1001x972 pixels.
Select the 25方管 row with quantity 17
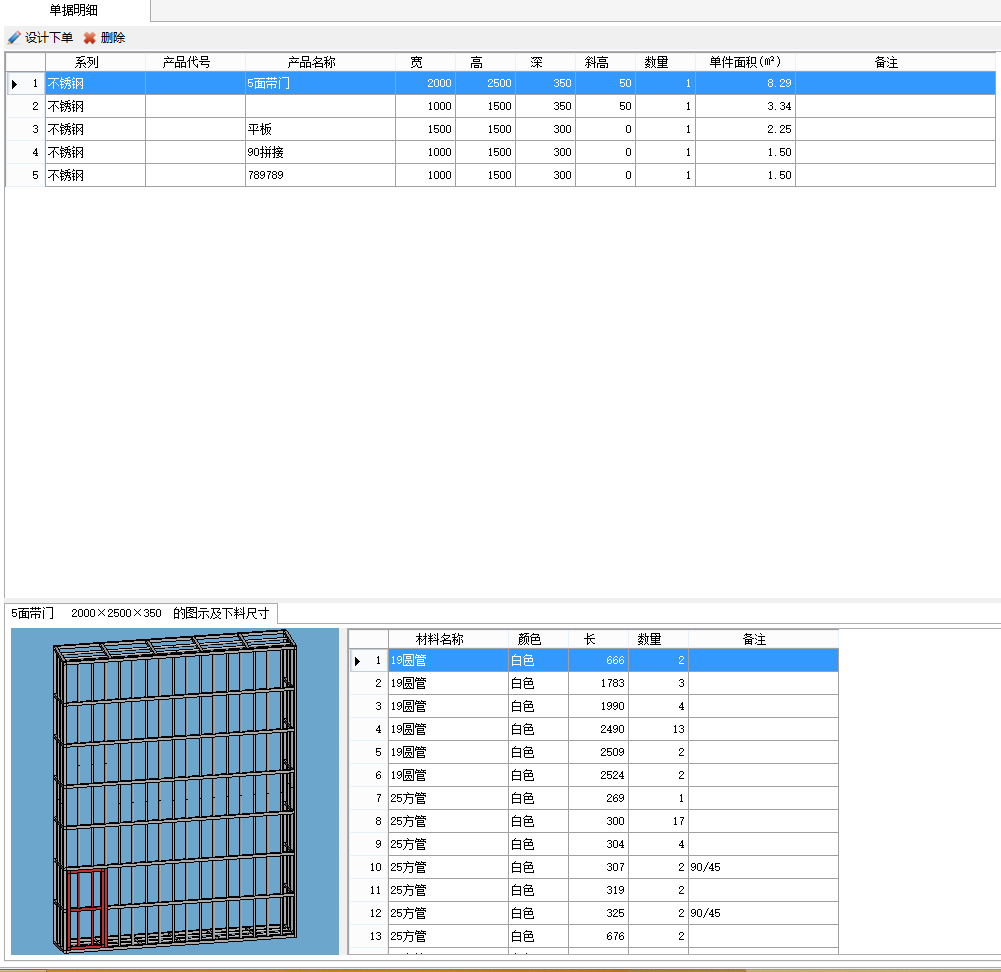[594, 821]
